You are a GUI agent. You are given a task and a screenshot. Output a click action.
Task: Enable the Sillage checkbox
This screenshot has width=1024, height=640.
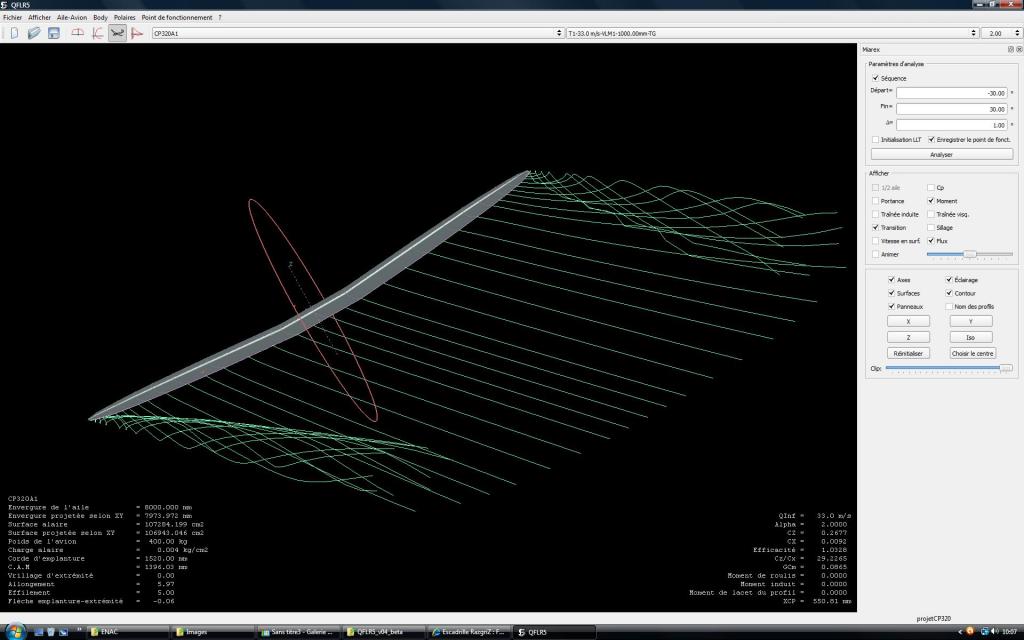pos(931,227)
